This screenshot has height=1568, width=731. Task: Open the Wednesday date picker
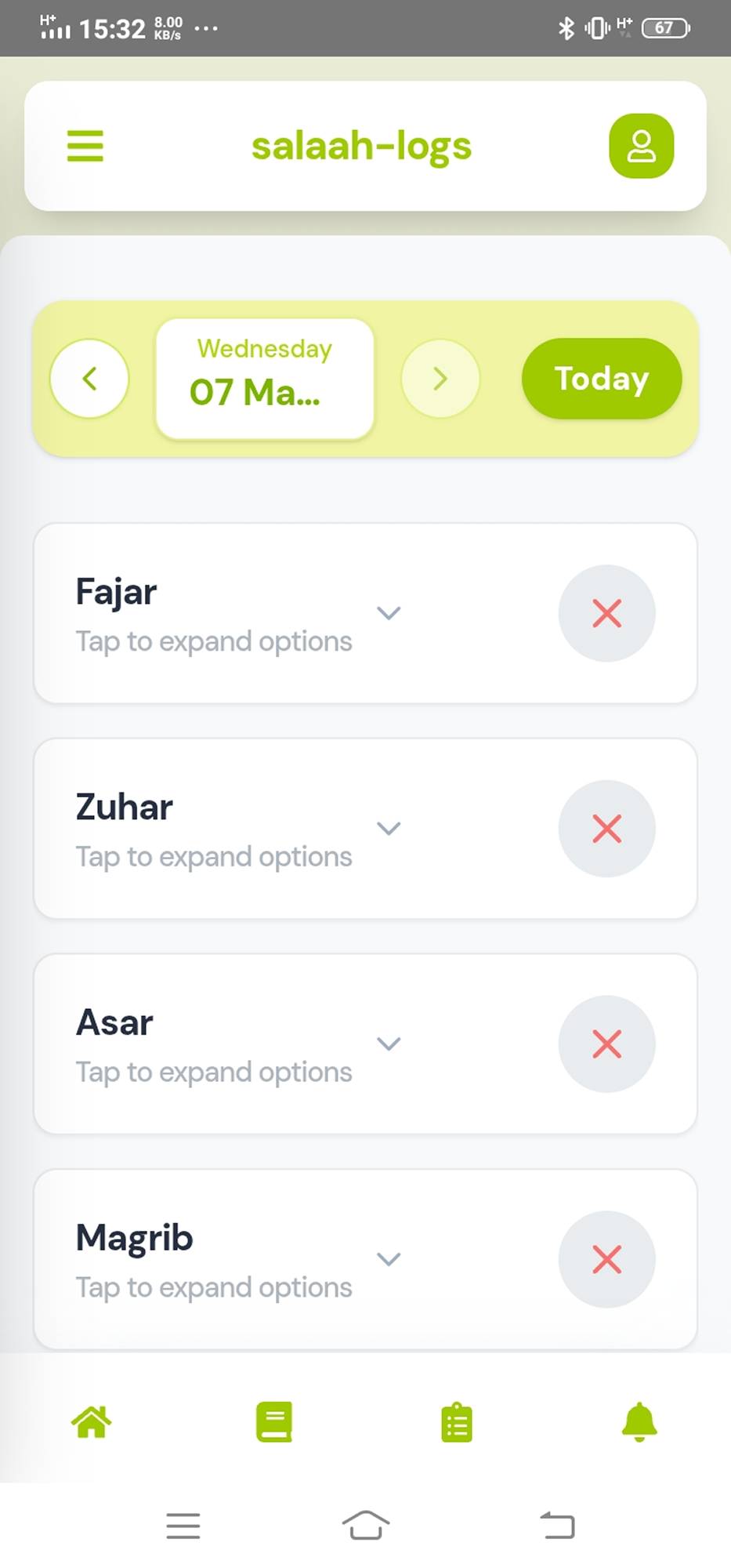pyautogui.click(x=265, y=379)
